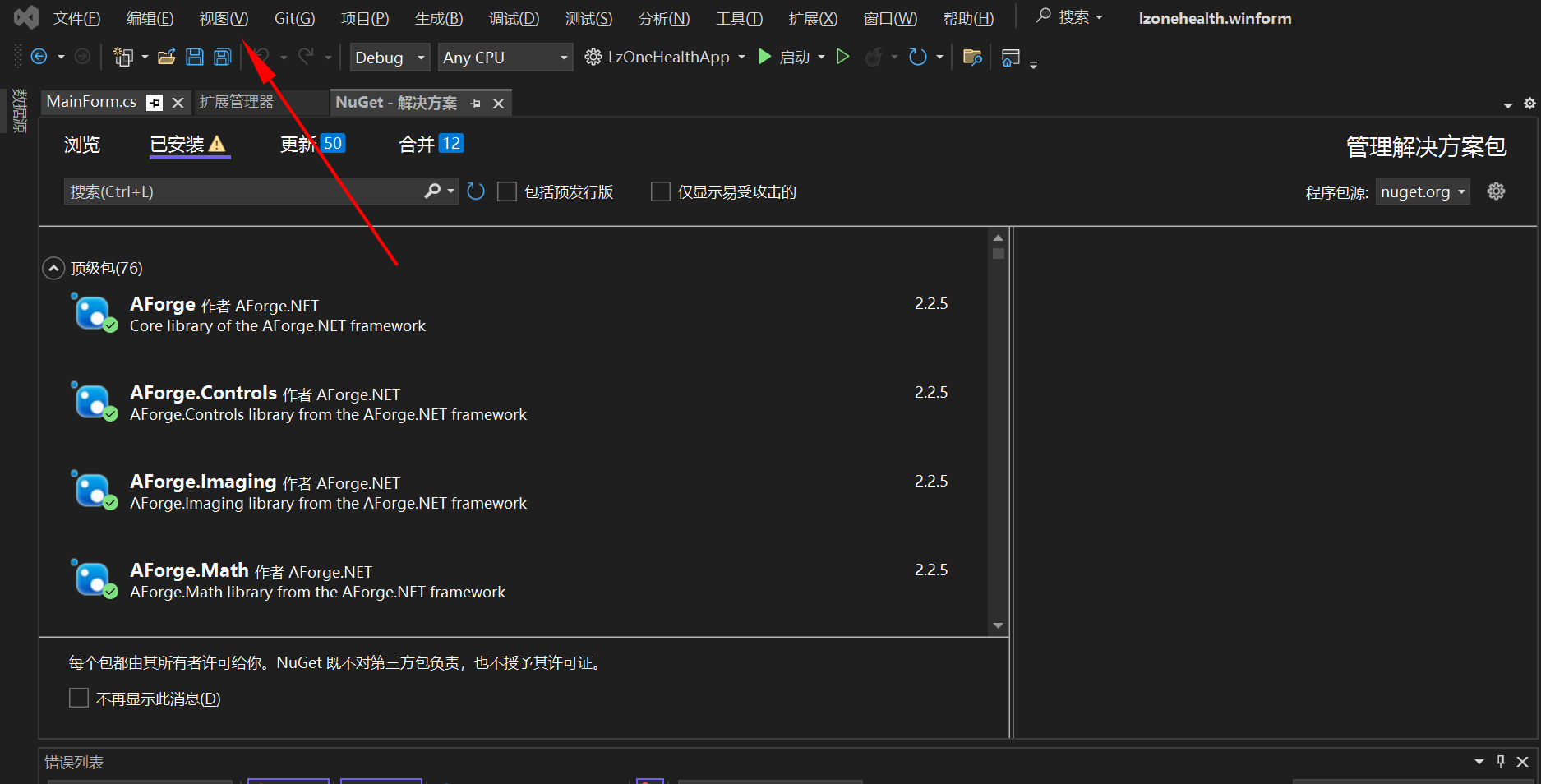This screenshot has width=1541, height=784.
Task: Open the Git(G) menu
Action: (294, 18)
